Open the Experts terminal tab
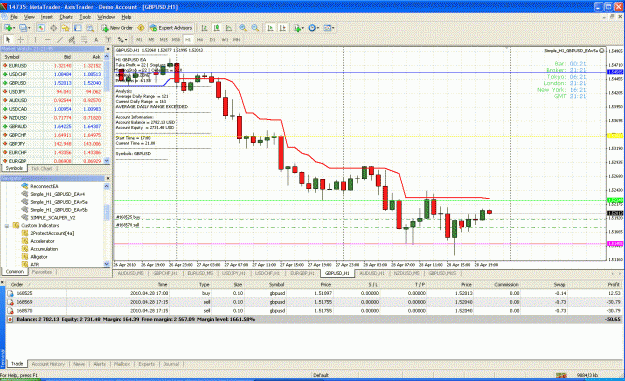The height and width of the screenshot is (381, 625). pos(146,364)
